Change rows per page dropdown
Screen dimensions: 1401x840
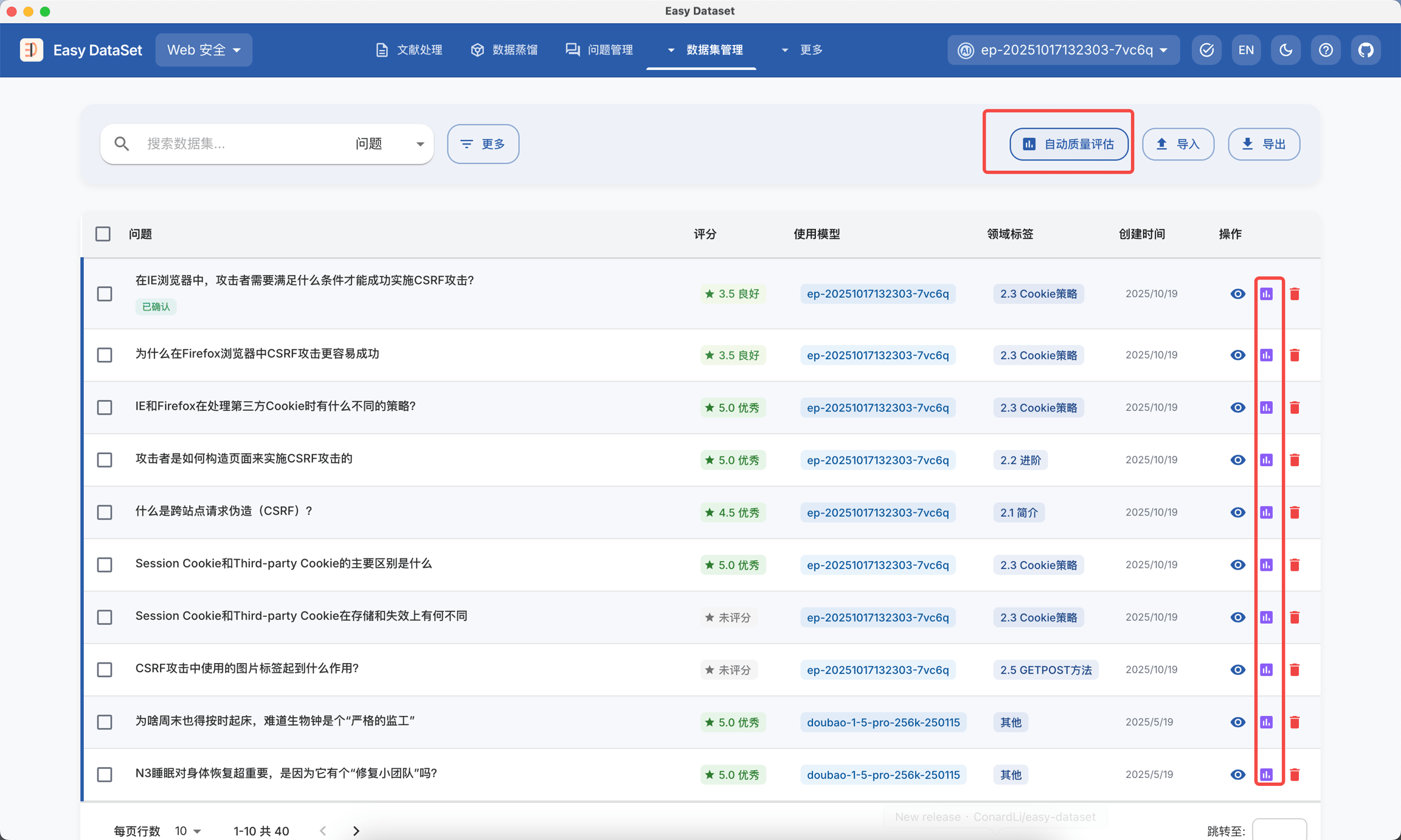click(x=188, y=830)
